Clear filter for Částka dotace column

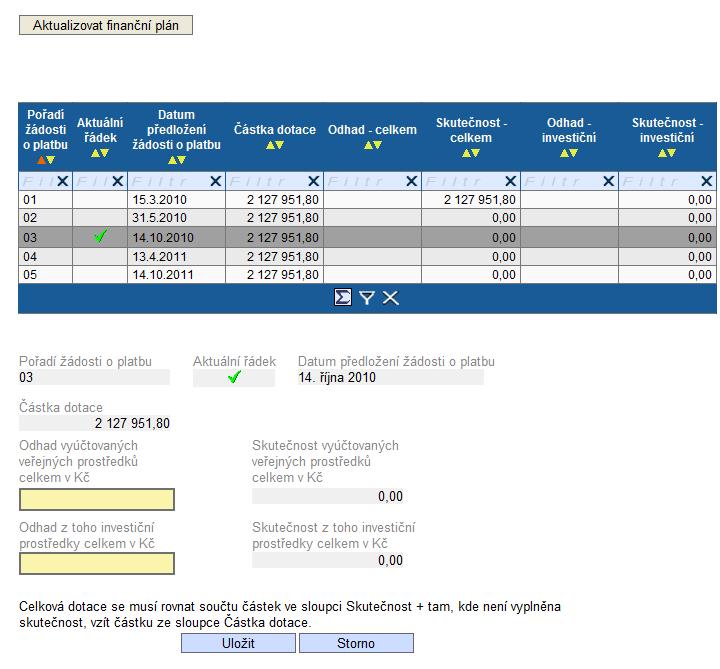314,181
